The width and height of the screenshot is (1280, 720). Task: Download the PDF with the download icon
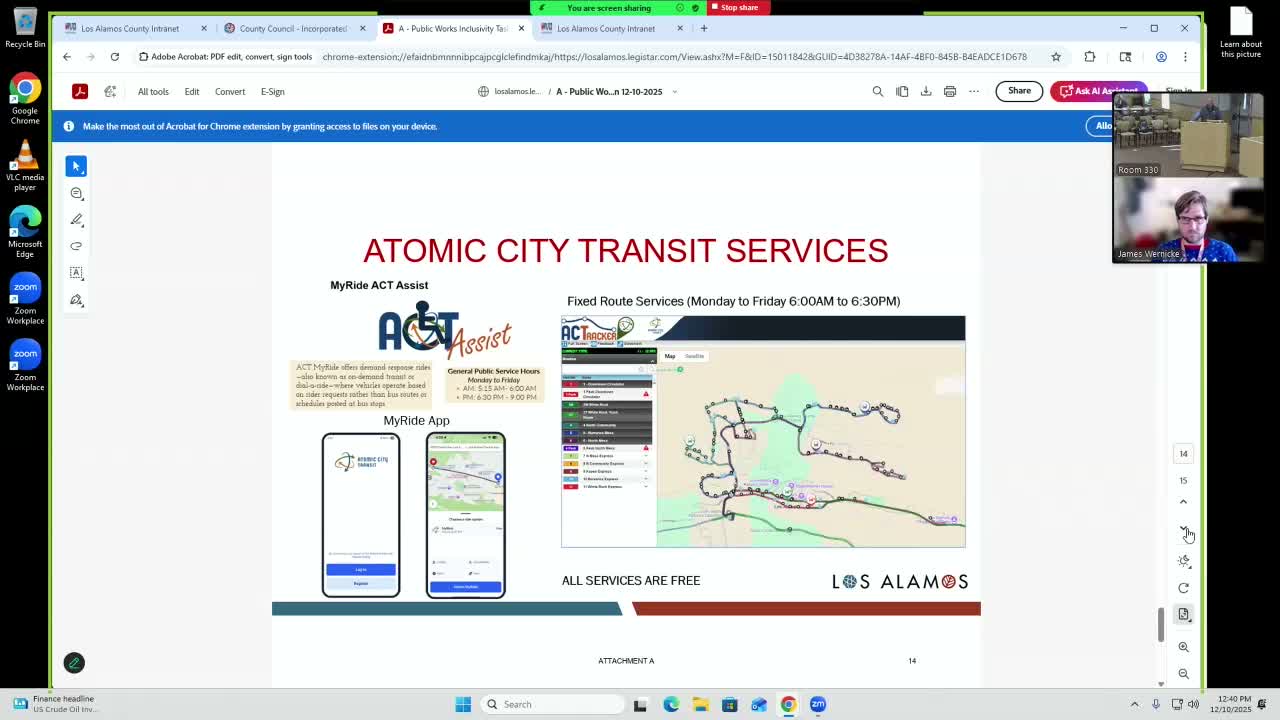pos(926,91)
